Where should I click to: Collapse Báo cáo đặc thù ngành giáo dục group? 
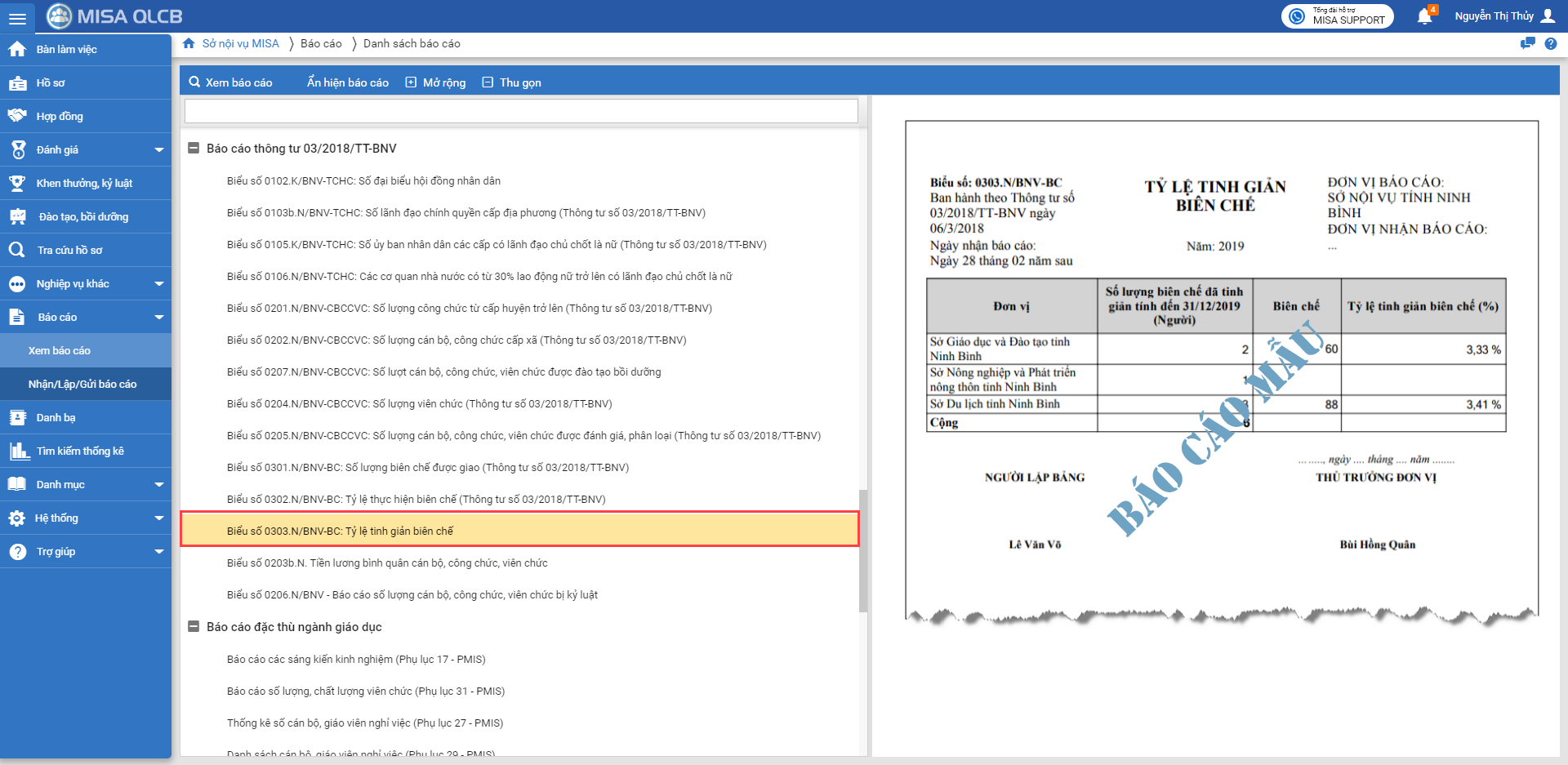click(x=194, y=627)
